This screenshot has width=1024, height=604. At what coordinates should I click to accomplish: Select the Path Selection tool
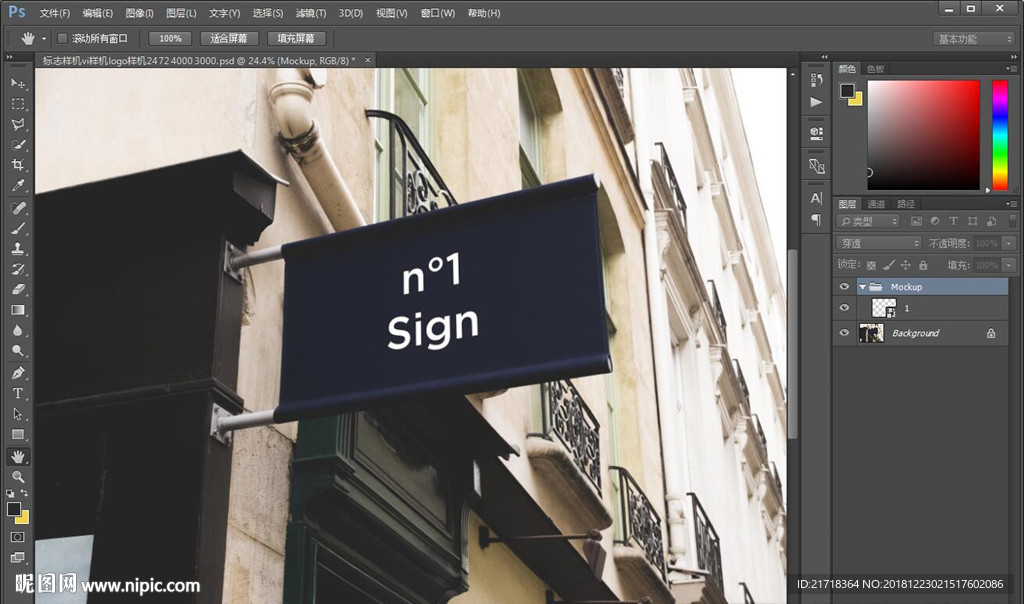click(18, 414)
